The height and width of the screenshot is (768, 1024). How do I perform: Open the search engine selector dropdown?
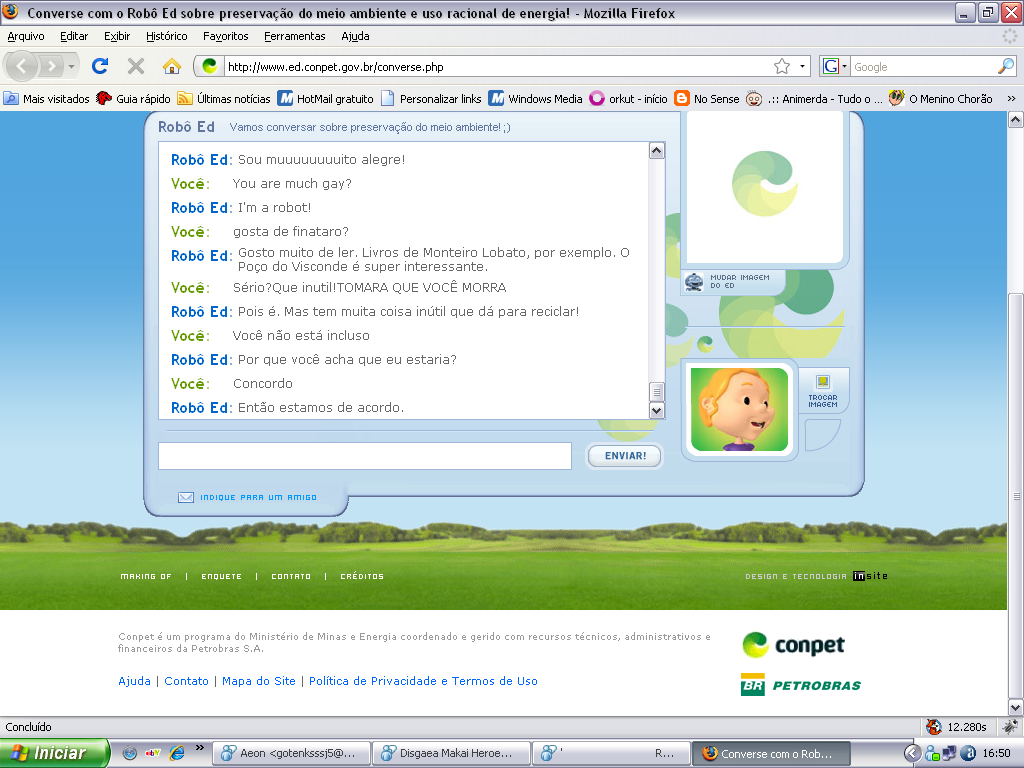tap(835, 66)
